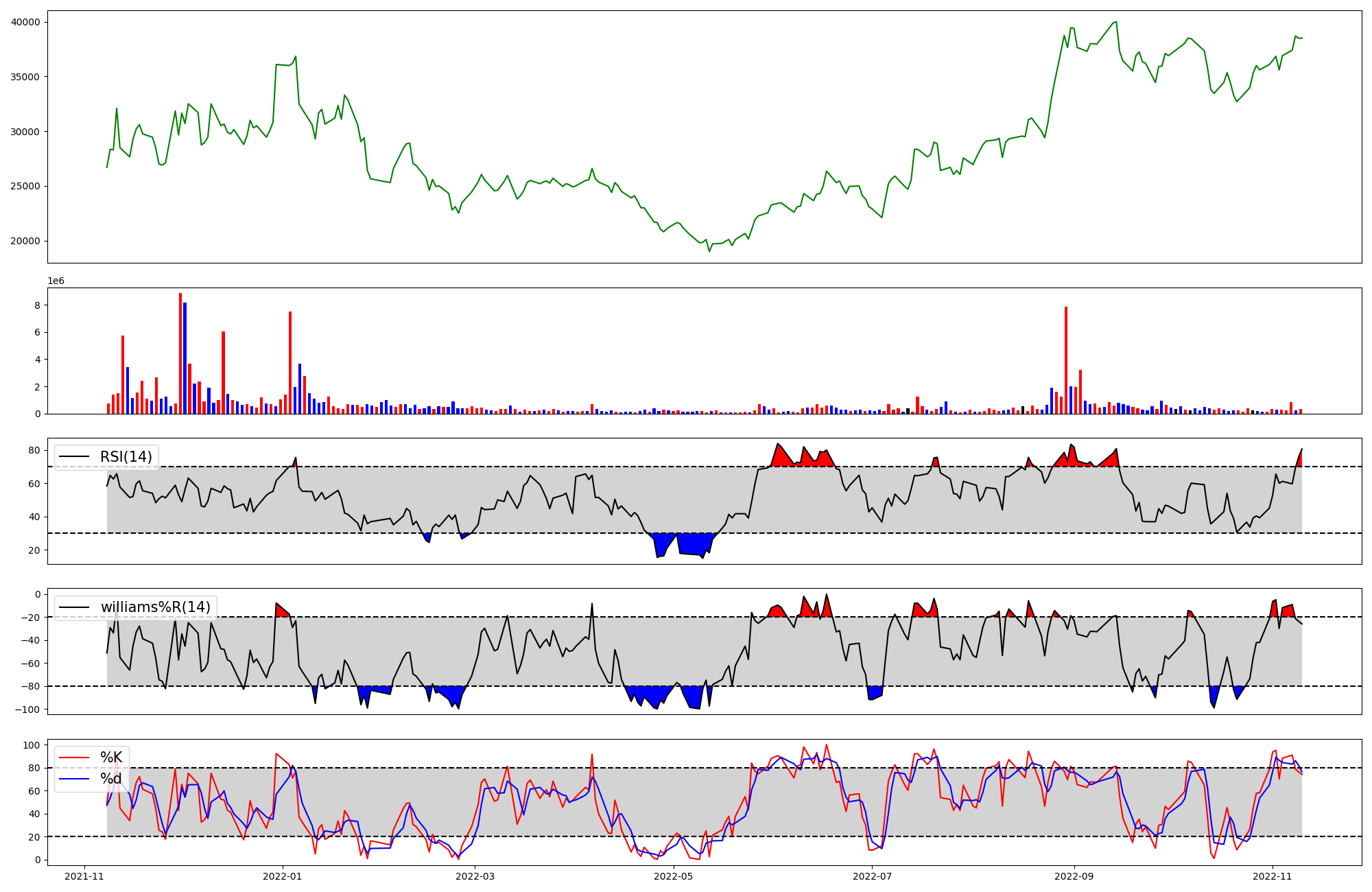Click the 2022-11 x-axis date label
This screenshot has height=892, width=1372.
pyautogui.click(x=1273, y=876)
